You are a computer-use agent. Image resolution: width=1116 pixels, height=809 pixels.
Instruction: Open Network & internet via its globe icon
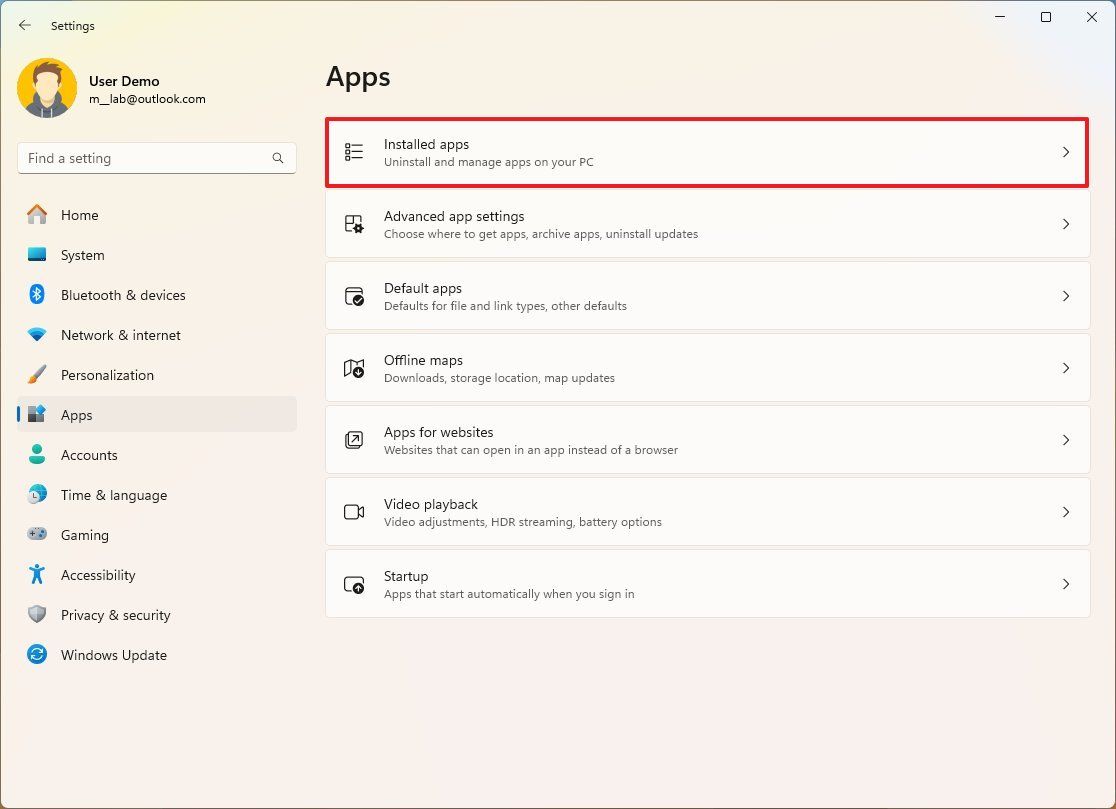(x=36, y=335)
